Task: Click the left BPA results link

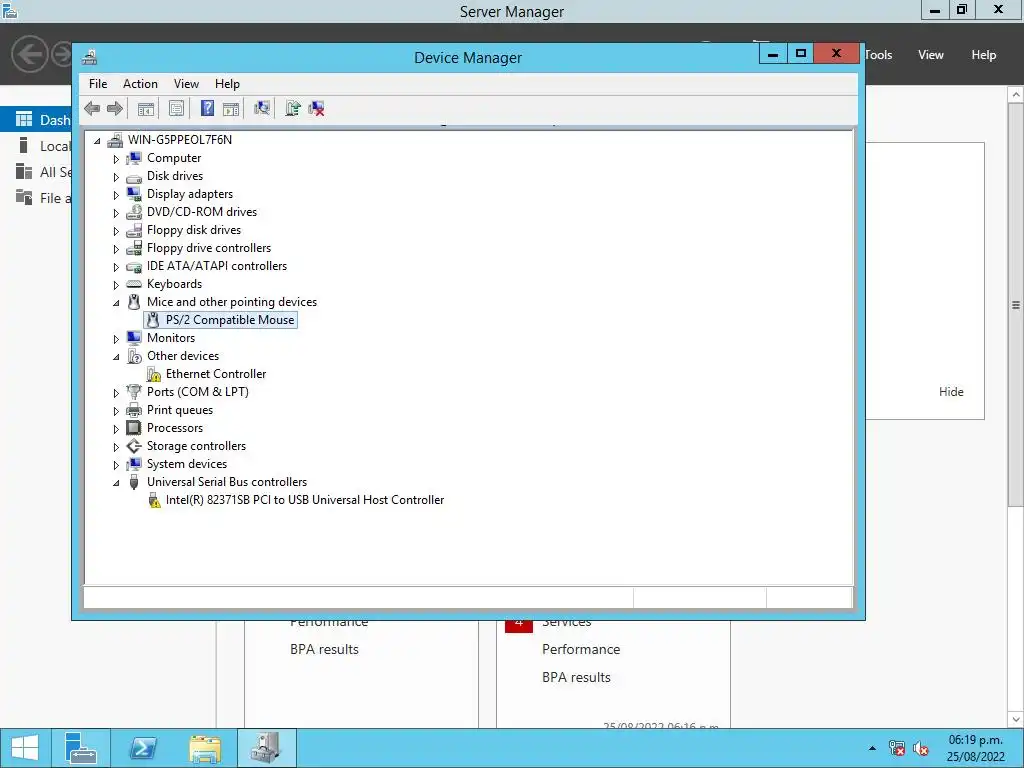Action: (x=324, y=649)
